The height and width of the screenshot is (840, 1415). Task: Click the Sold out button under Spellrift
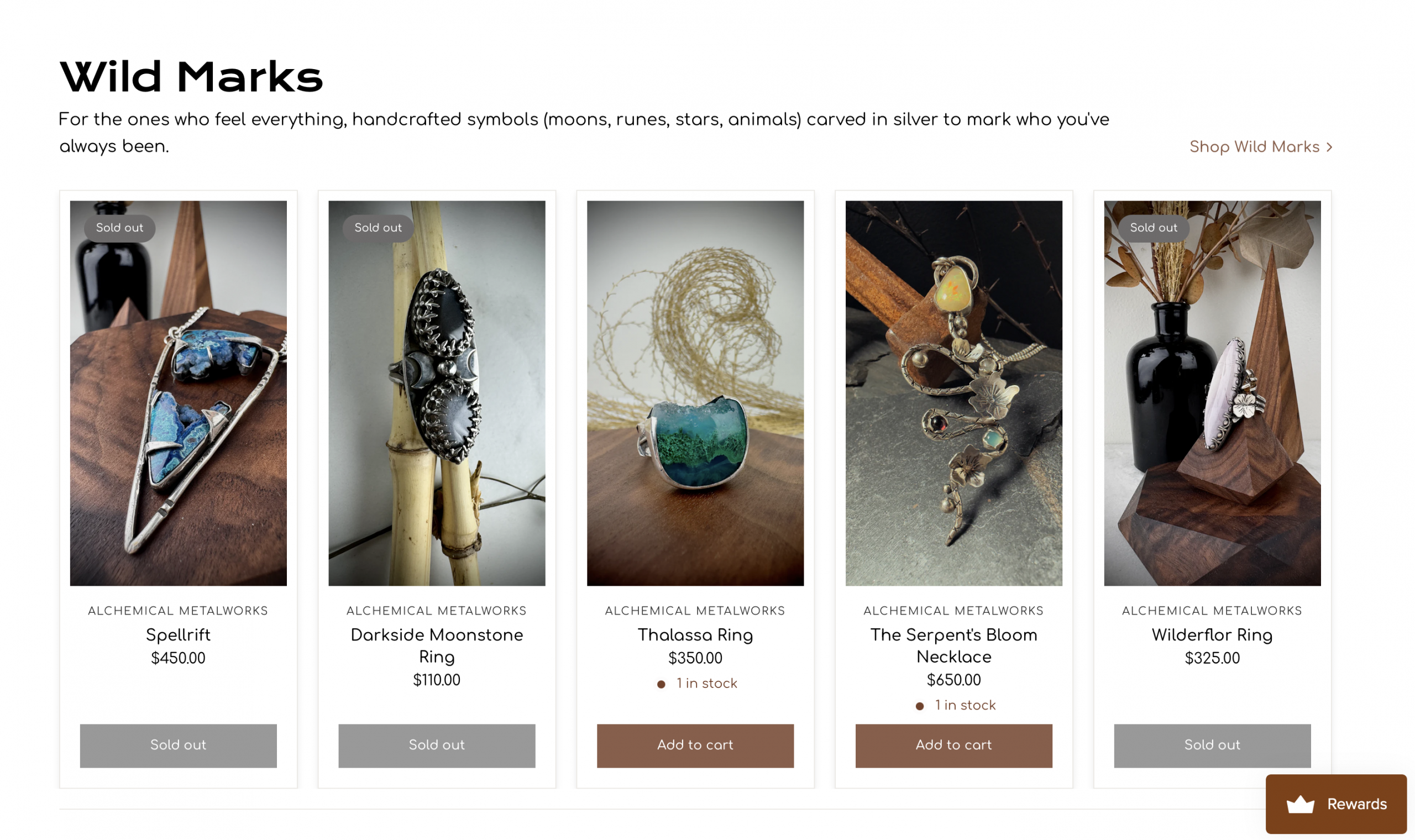[179, 746]
